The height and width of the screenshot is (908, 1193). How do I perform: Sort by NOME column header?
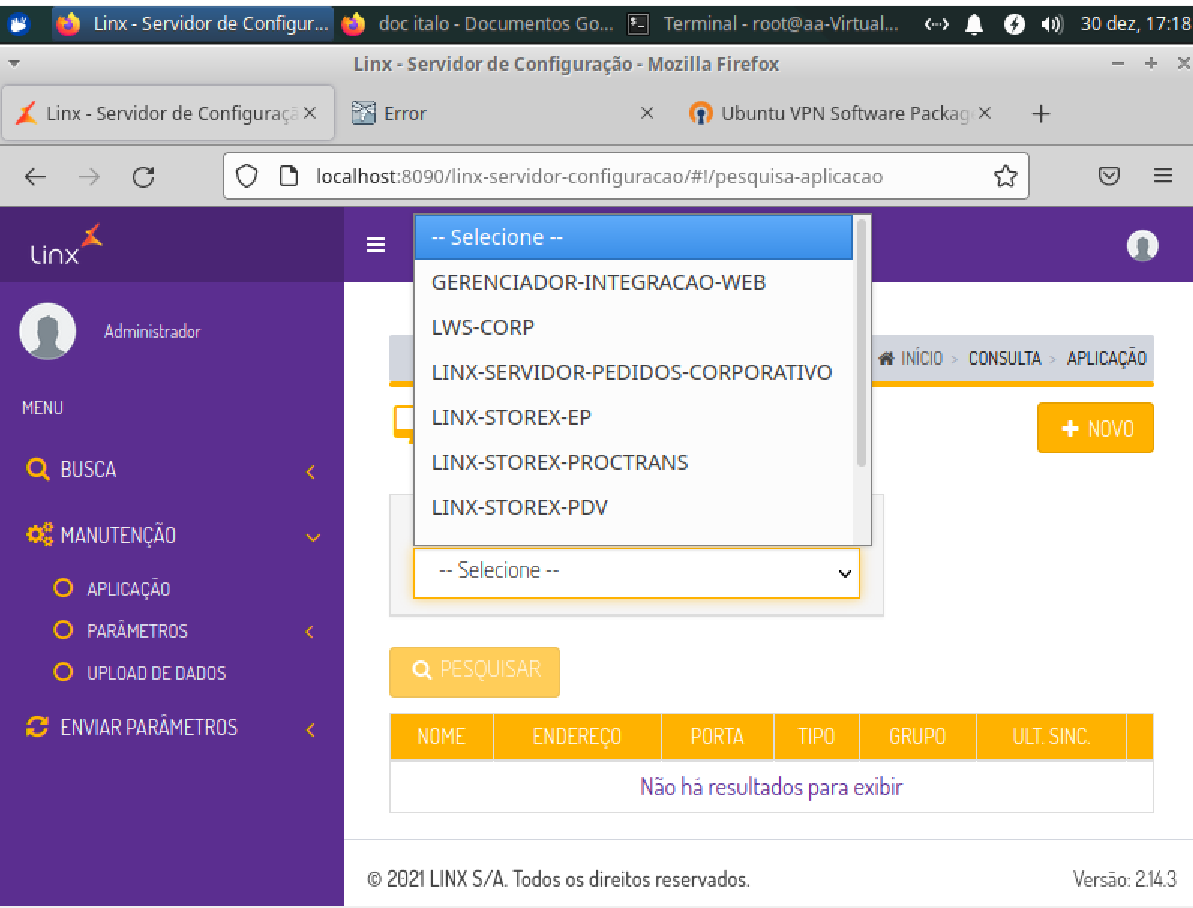coord(441,737)
